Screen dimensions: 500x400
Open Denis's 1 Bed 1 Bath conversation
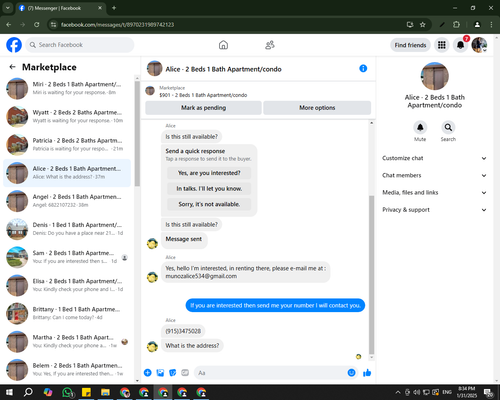coord(67,229)
